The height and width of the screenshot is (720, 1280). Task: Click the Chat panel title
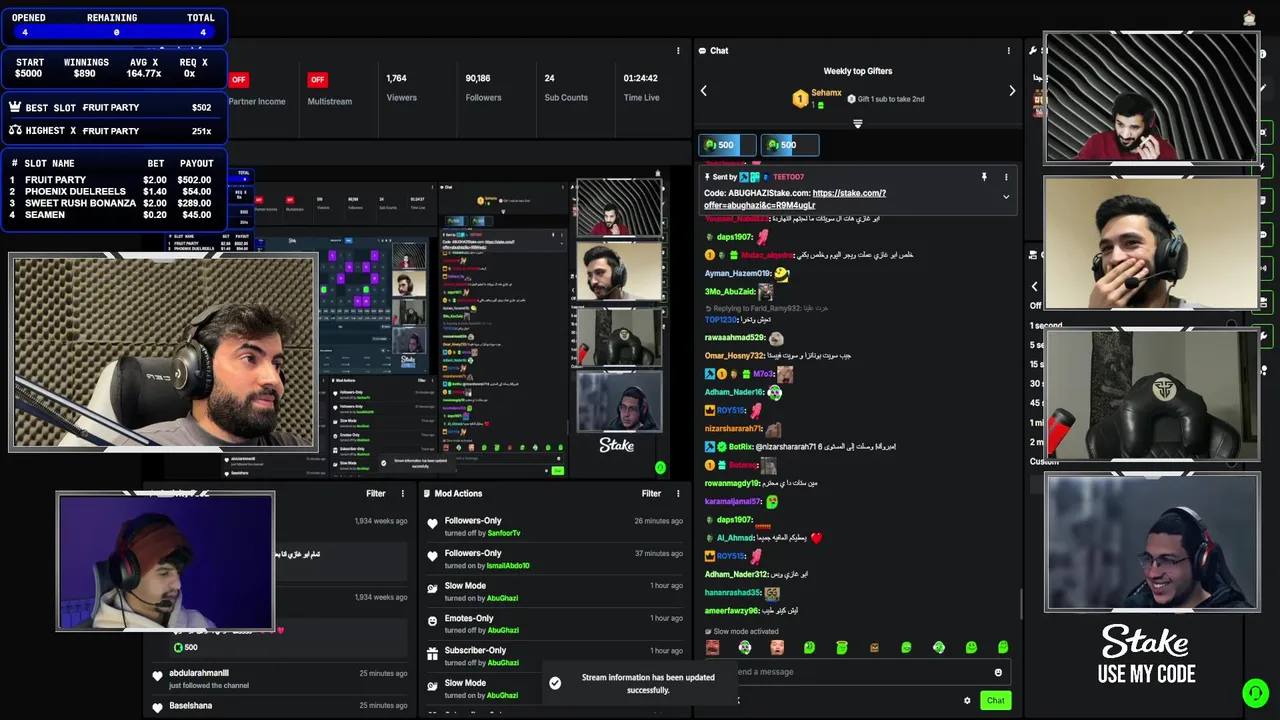click(x=719, y=51)
